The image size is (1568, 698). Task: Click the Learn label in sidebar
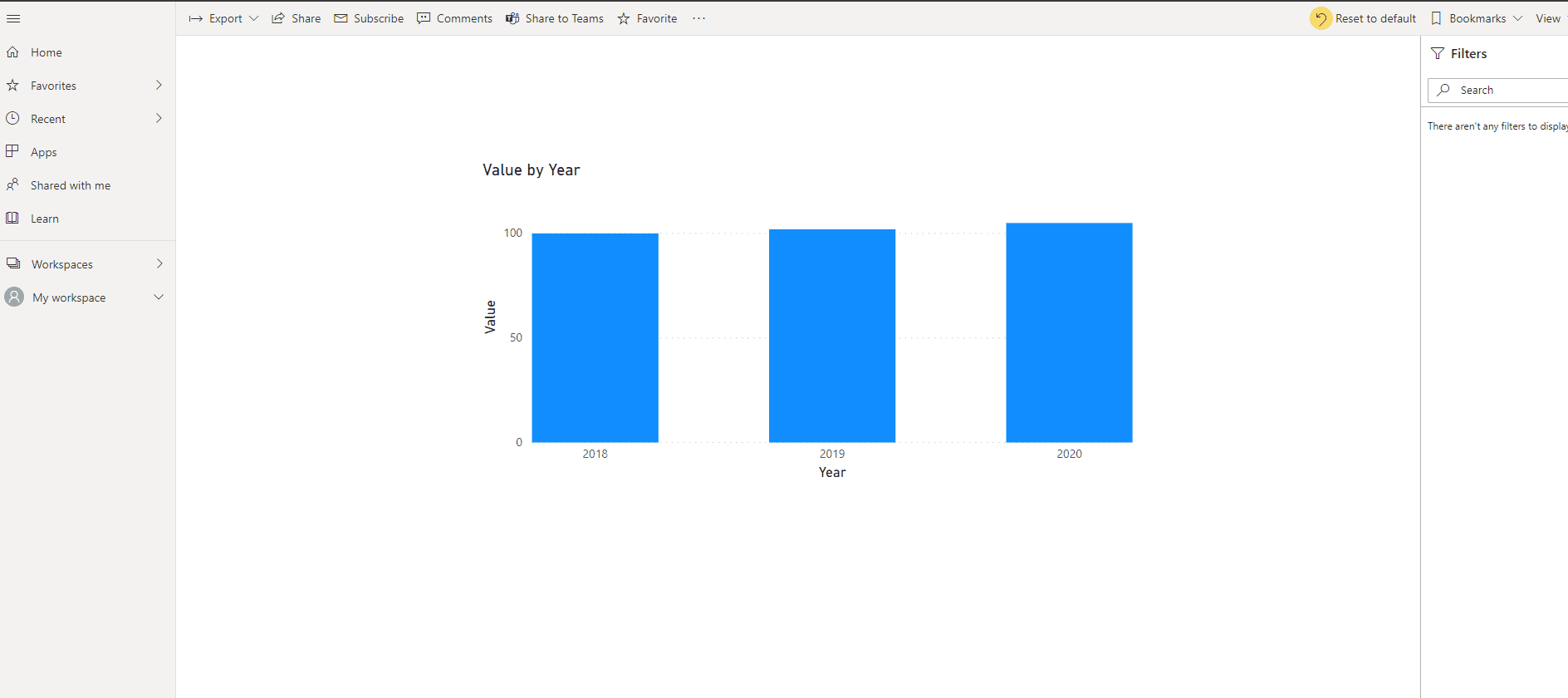[45, 219]
